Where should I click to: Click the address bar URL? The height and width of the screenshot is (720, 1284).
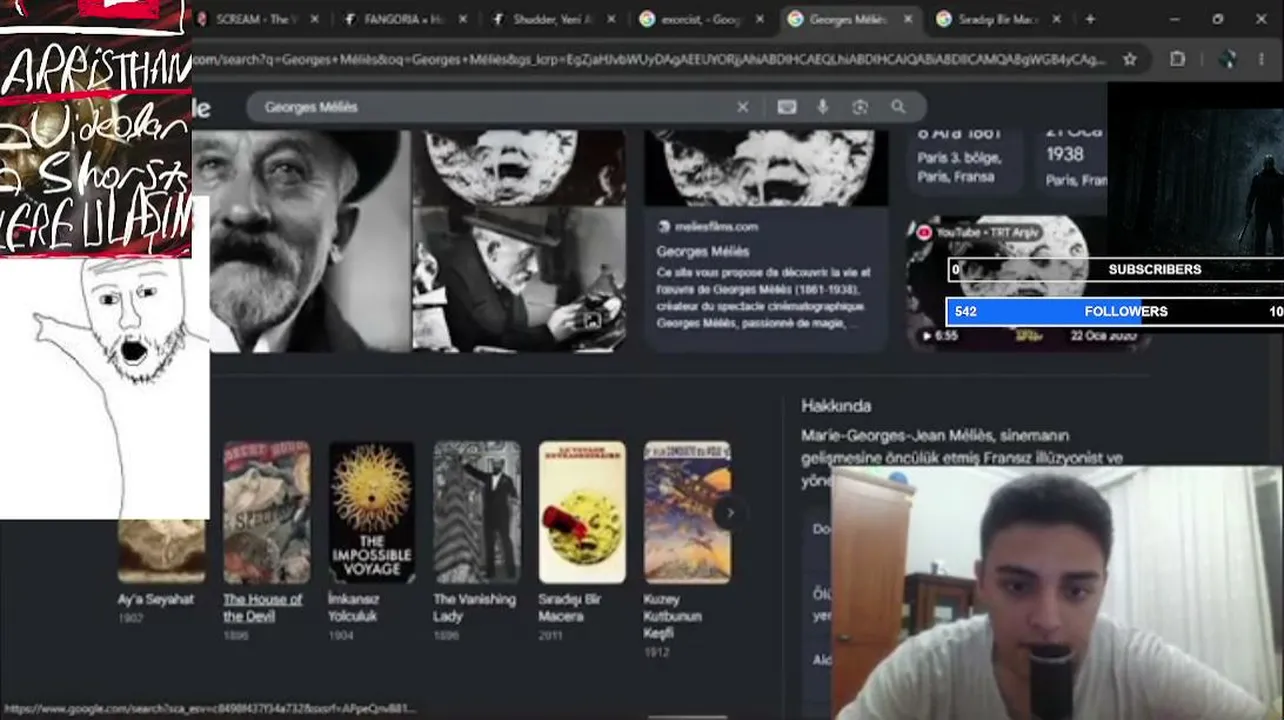(x=650, y=59)
